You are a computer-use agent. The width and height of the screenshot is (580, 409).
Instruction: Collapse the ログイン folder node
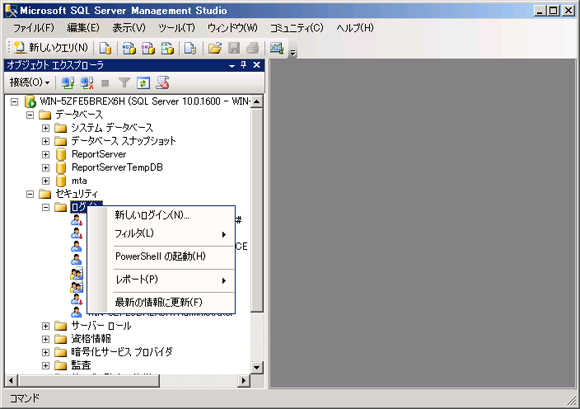(x=45, y=207)
